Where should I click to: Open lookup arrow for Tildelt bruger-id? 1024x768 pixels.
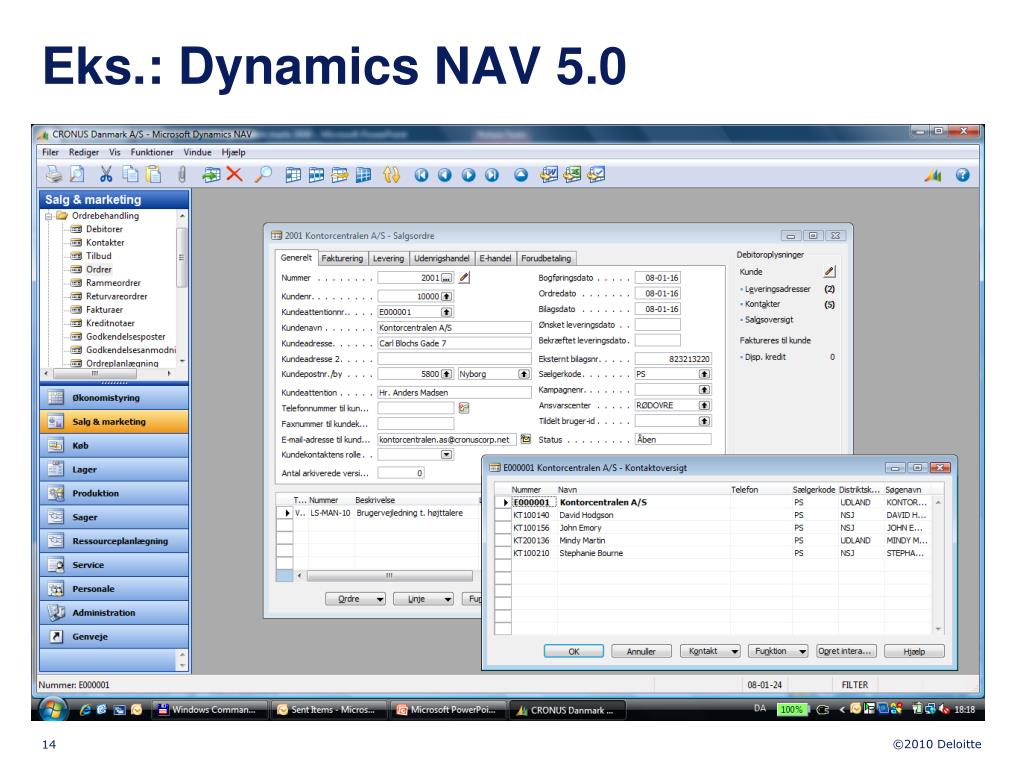[x=704, y=421]
